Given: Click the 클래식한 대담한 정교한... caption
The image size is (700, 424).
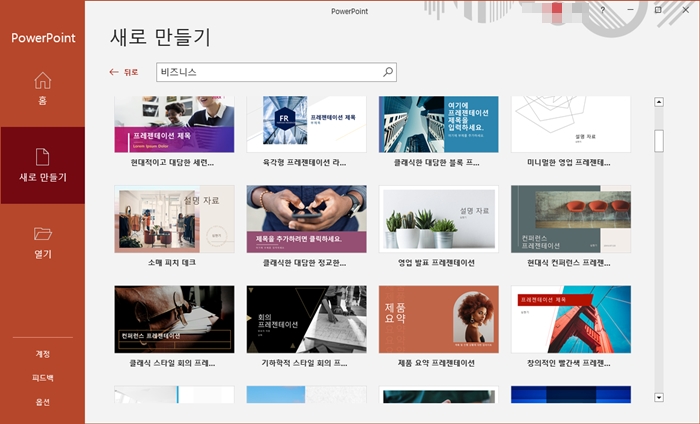Looking at the screenshot, I should pyautogui.click(x=304, y=263).
